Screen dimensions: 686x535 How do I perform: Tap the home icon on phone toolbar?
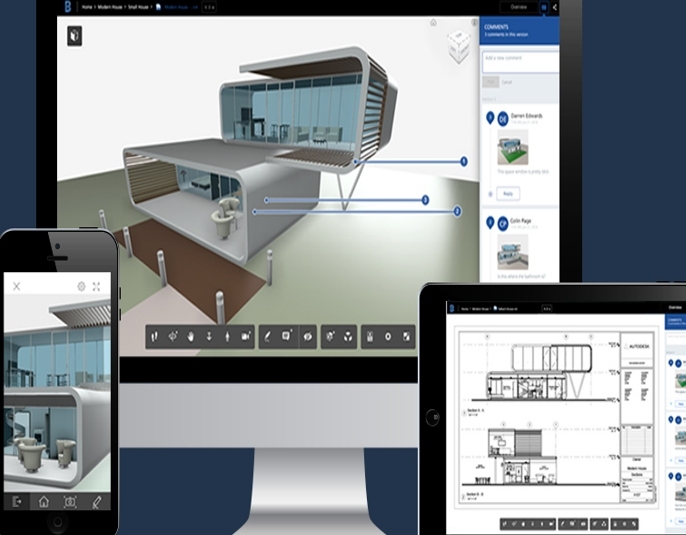[44, 502]
